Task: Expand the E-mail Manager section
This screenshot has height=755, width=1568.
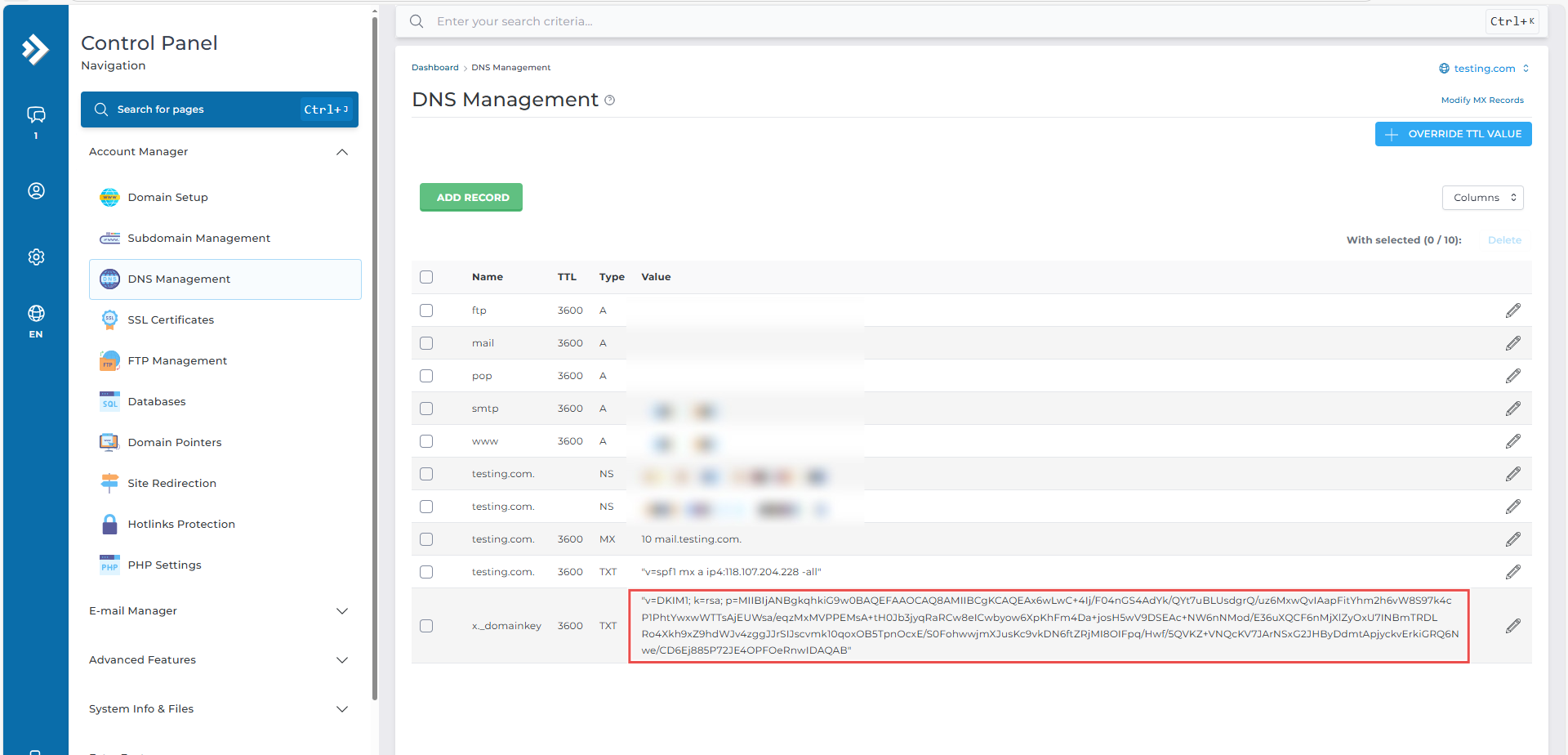Action: click(342, 611)
